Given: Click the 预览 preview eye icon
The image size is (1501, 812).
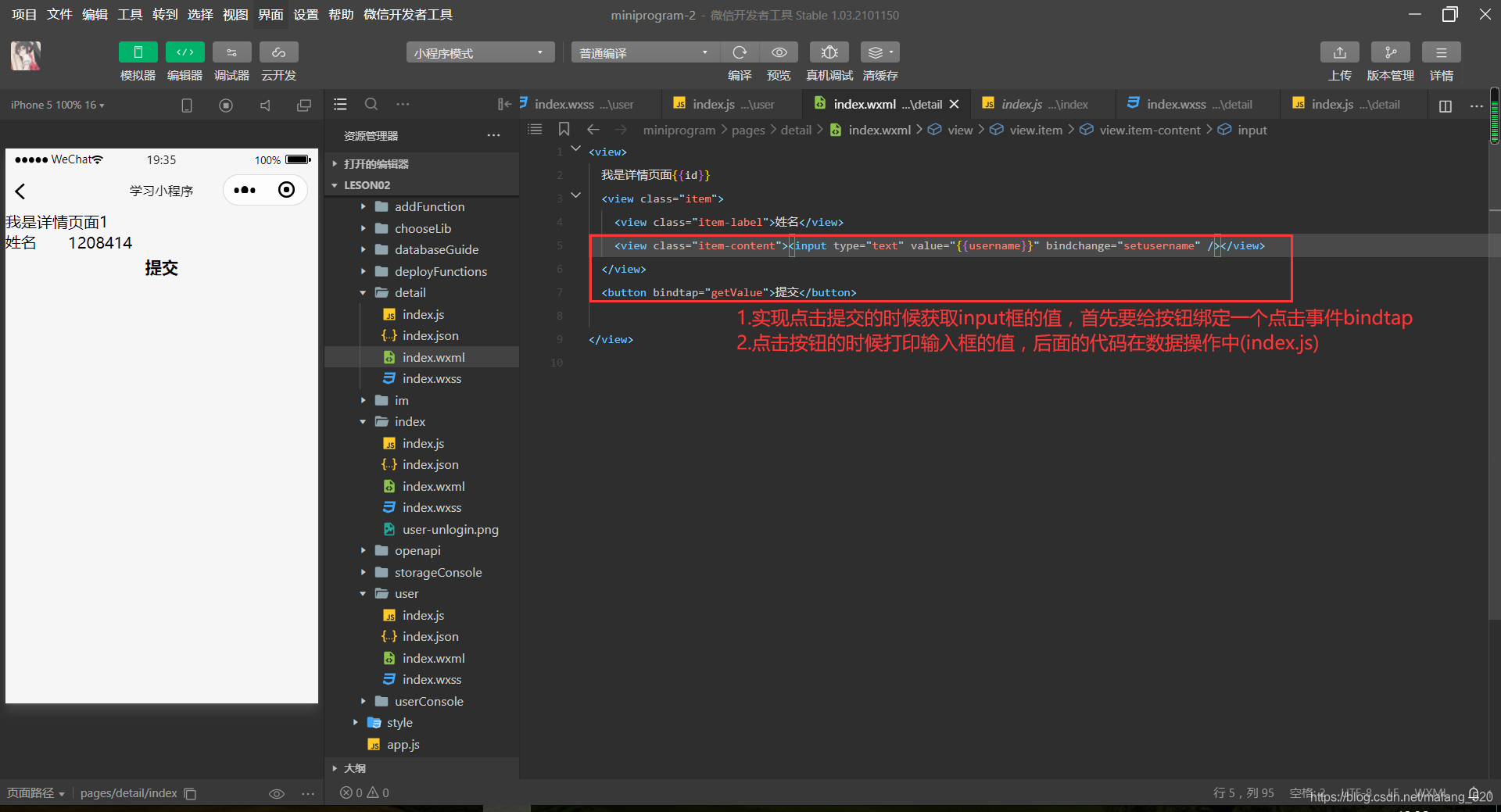Looking at the screenshot, I should point(779,52).
